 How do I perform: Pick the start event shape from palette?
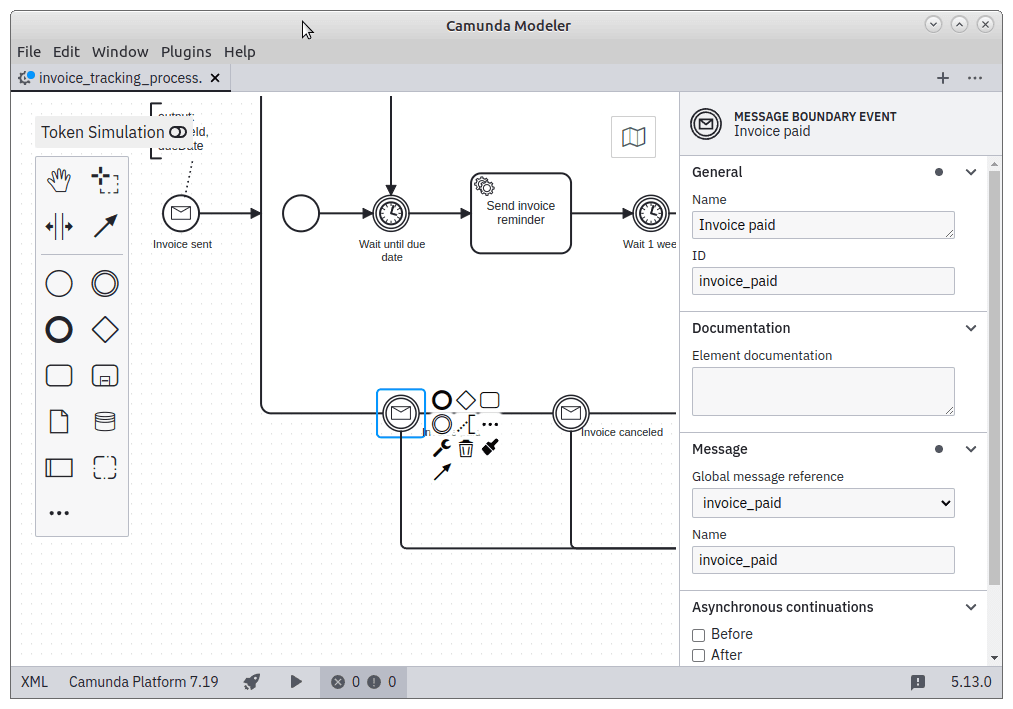coord(59,284)
